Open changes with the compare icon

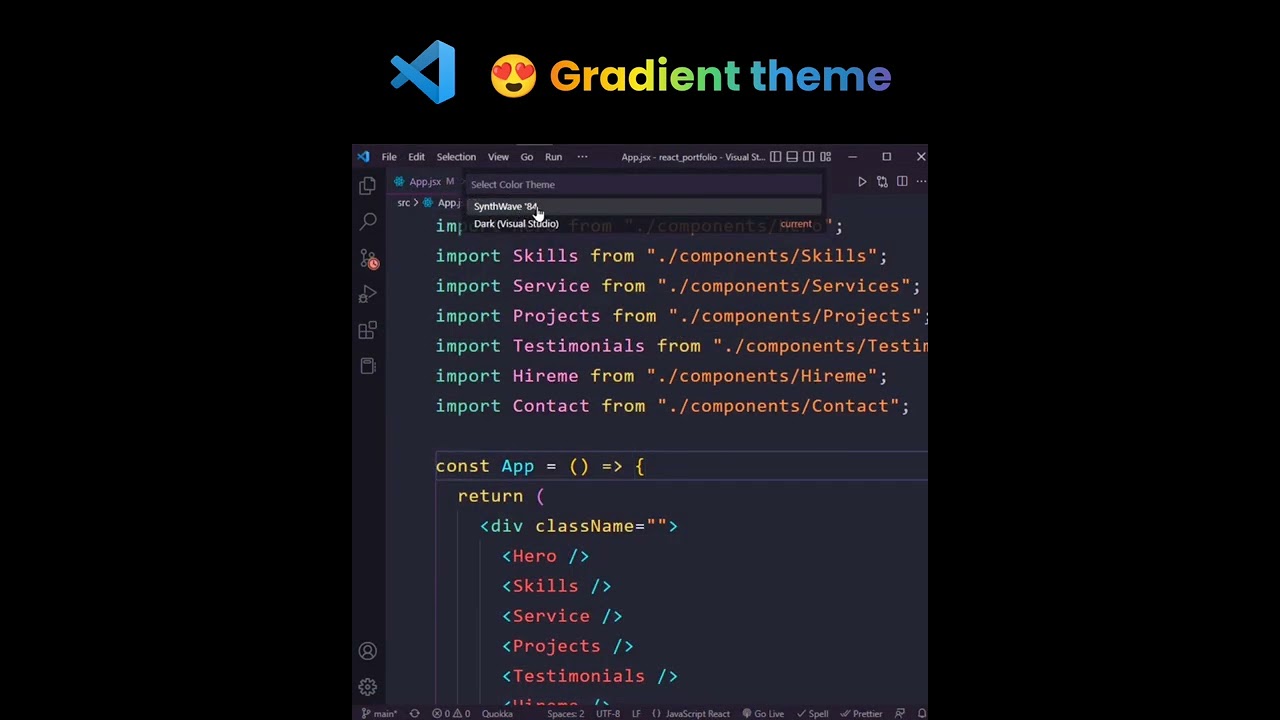pyautogui.click(x=882, y=182)
